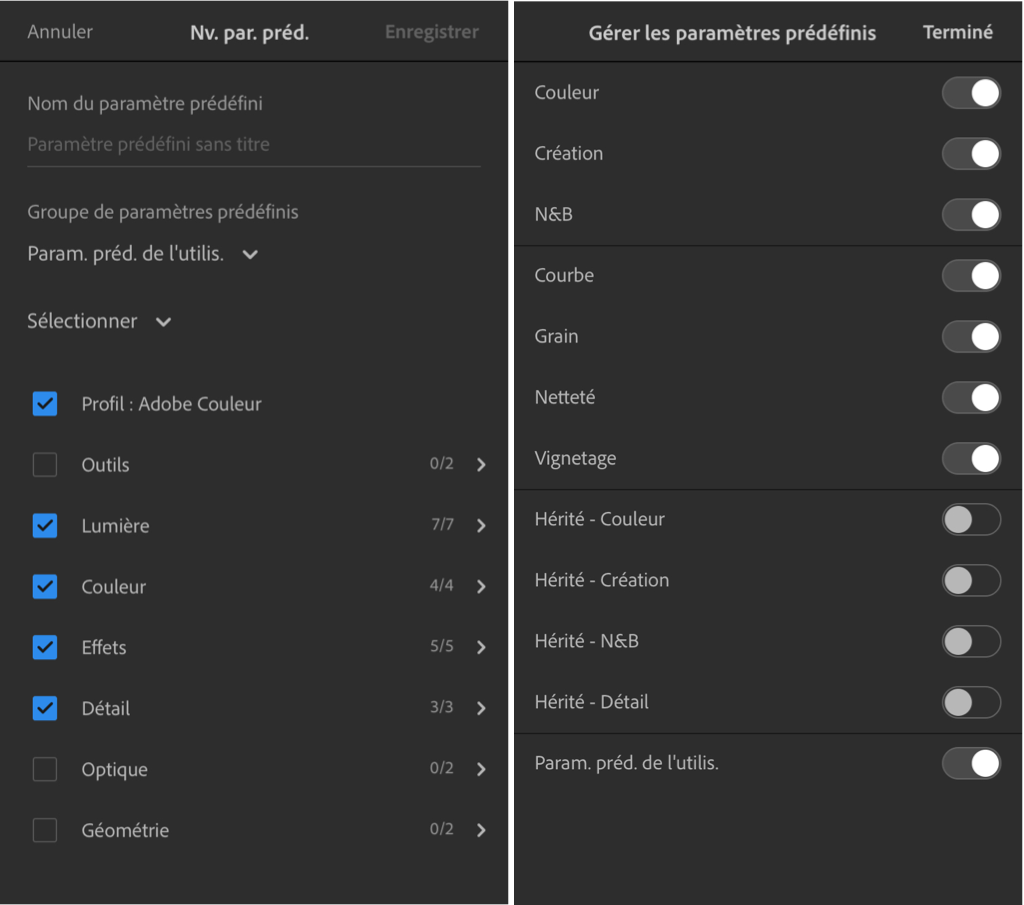
Task: Click the Groupe de paramètres prédéfinis label
Action: click(x=163, y=212)
